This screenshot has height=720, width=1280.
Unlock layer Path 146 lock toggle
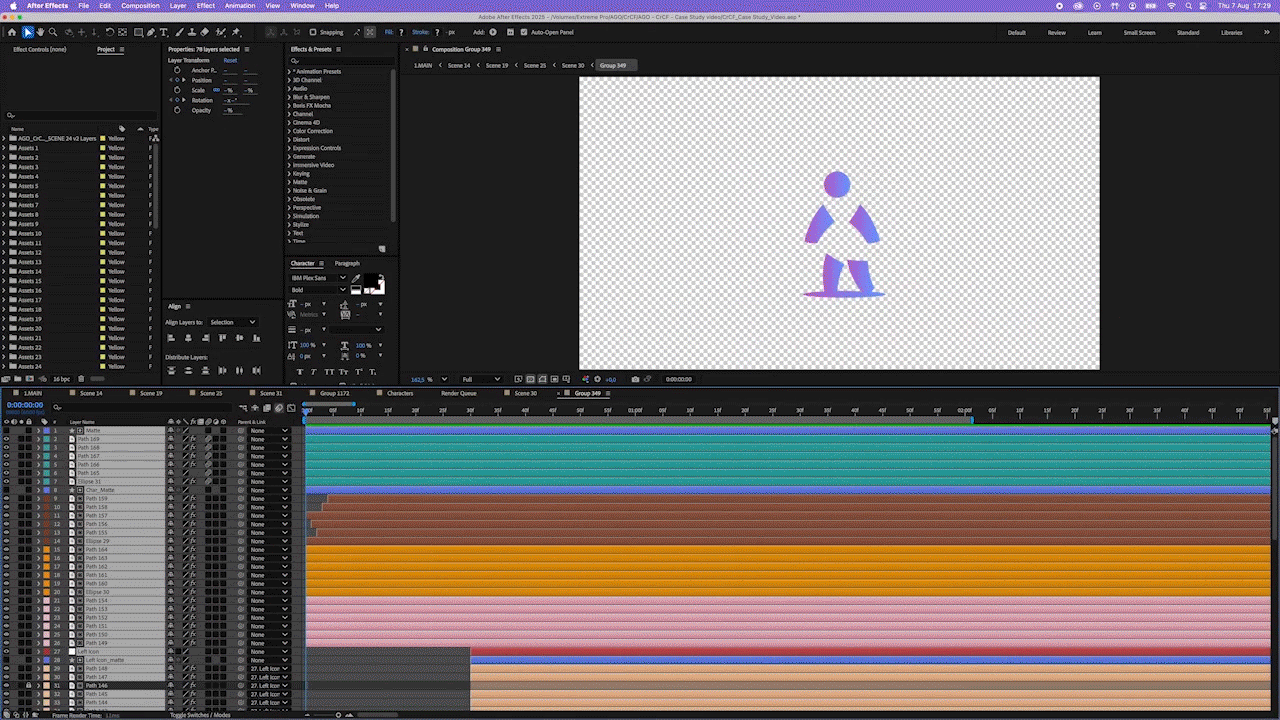coord(29,685)
